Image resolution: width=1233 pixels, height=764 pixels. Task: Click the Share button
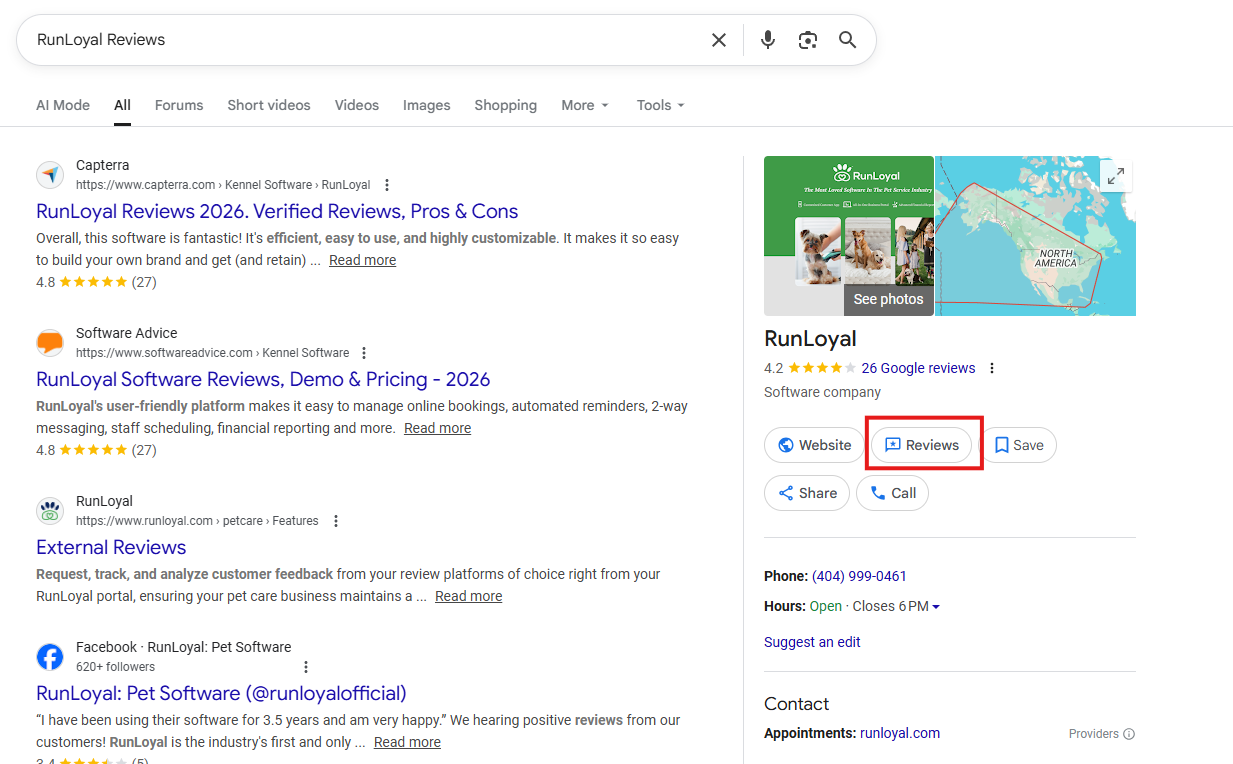[807, 493]
